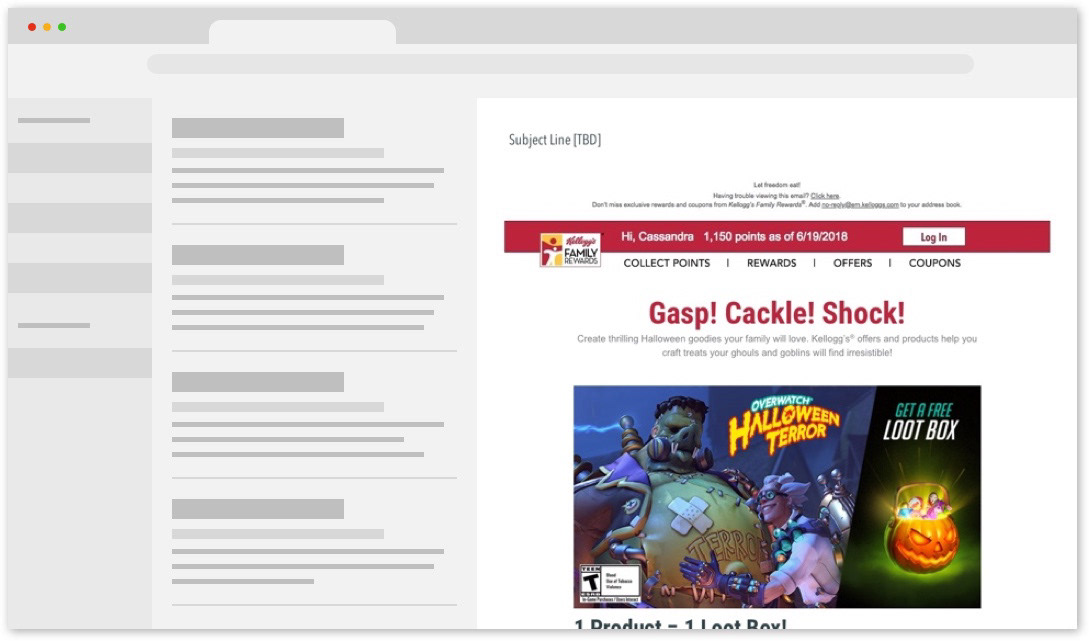The height and width of the screenshot is (641, 1089).
Task: Click the Kellogg's Family Rewards logo
Action: 570,250
